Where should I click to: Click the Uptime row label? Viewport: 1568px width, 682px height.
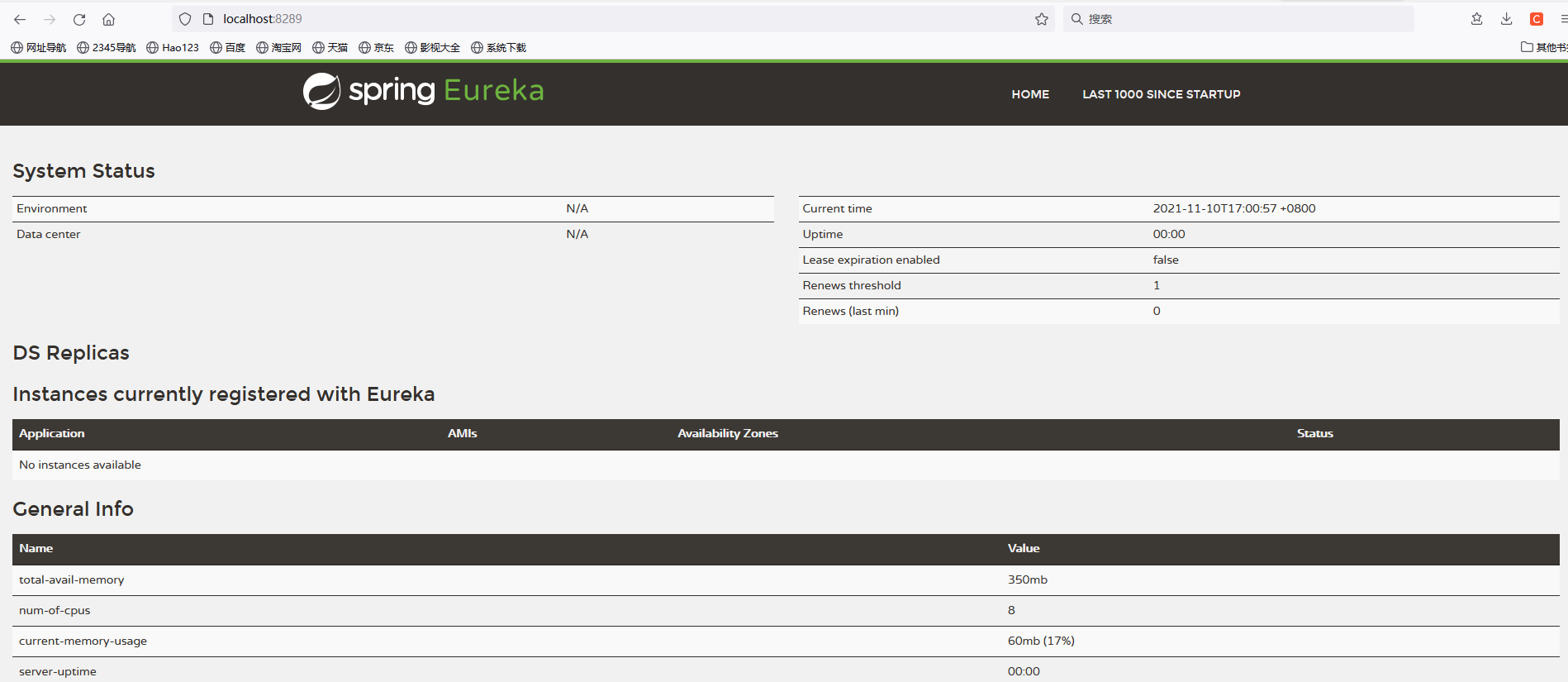[823, 234]
